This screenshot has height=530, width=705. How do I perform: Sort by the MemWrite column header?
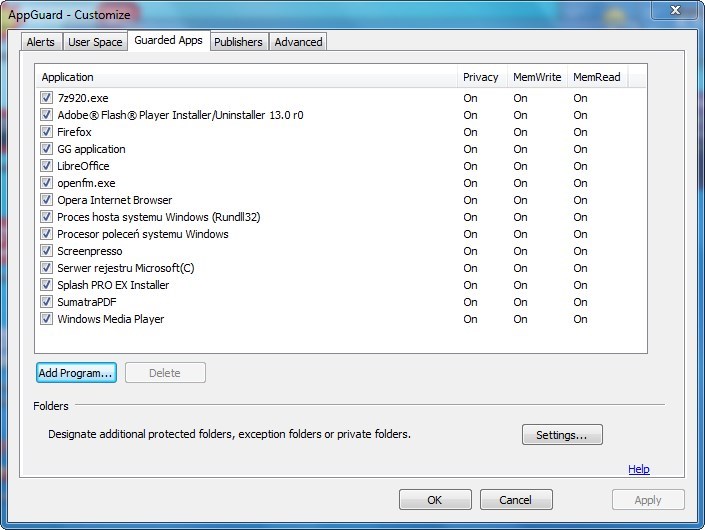[x=537, y=77]
